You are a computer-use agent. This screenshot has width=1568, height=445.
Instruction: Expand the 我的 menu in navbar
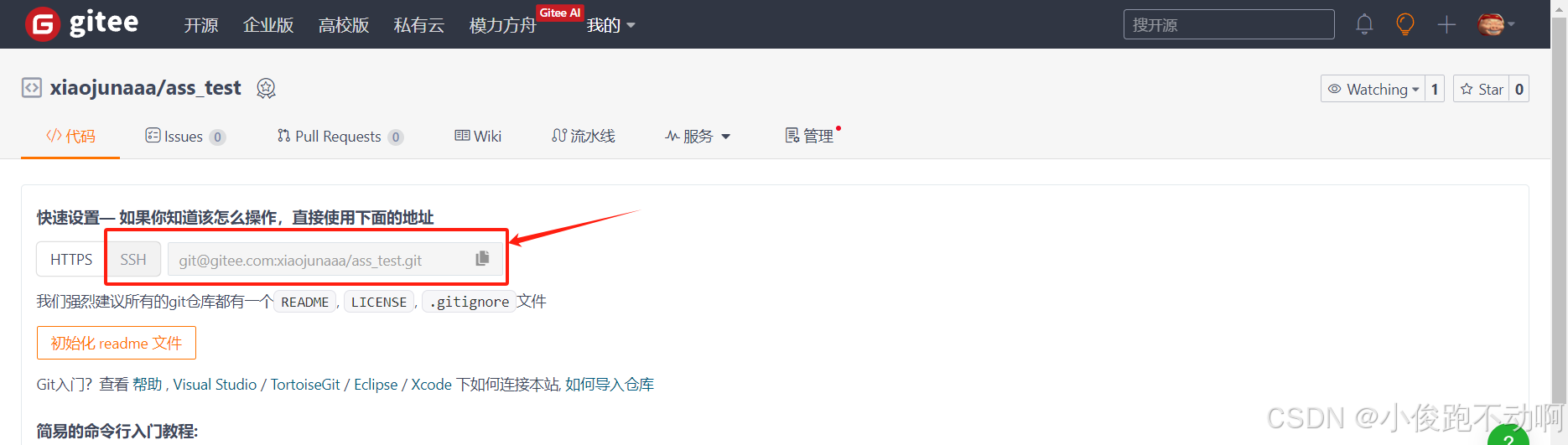pos(610,25)
